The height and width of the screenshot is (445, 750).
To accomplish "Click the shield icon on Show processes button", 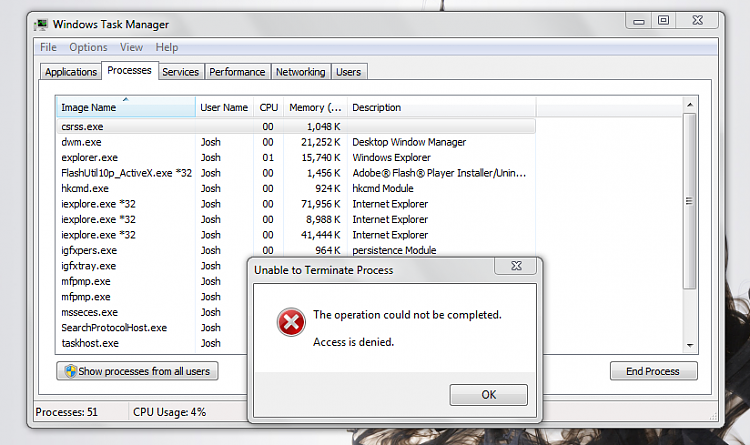I will [70, 371].
